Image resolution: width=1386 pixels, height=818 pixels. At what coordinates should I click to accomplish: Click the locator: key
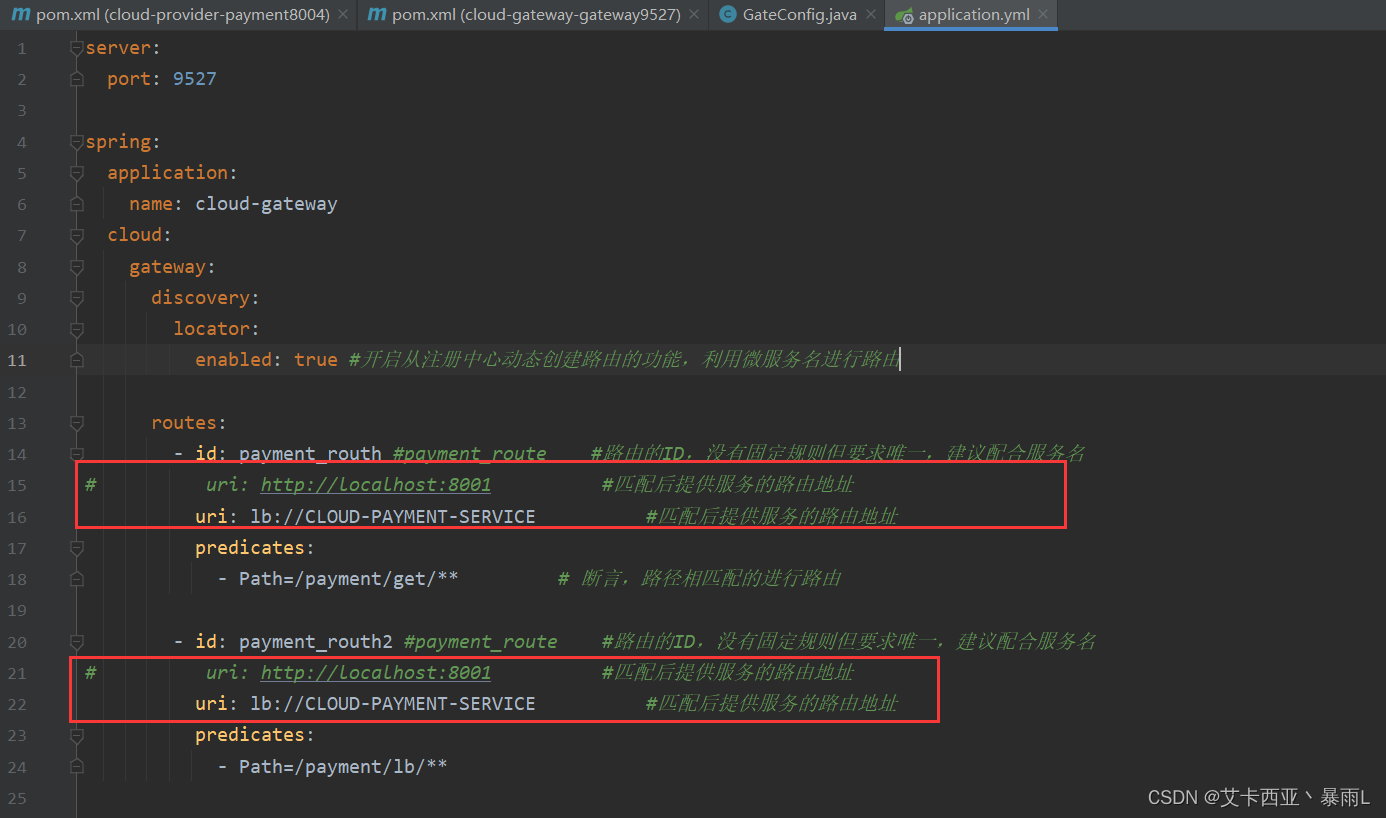(217, 329)
